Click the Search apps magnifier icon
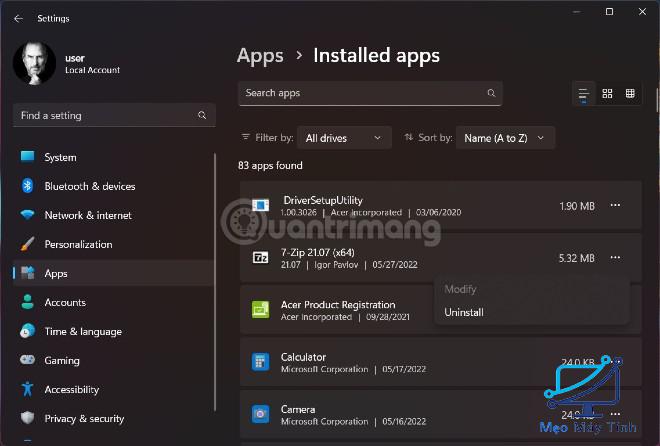660x446 pixels. tap(491, 93)
